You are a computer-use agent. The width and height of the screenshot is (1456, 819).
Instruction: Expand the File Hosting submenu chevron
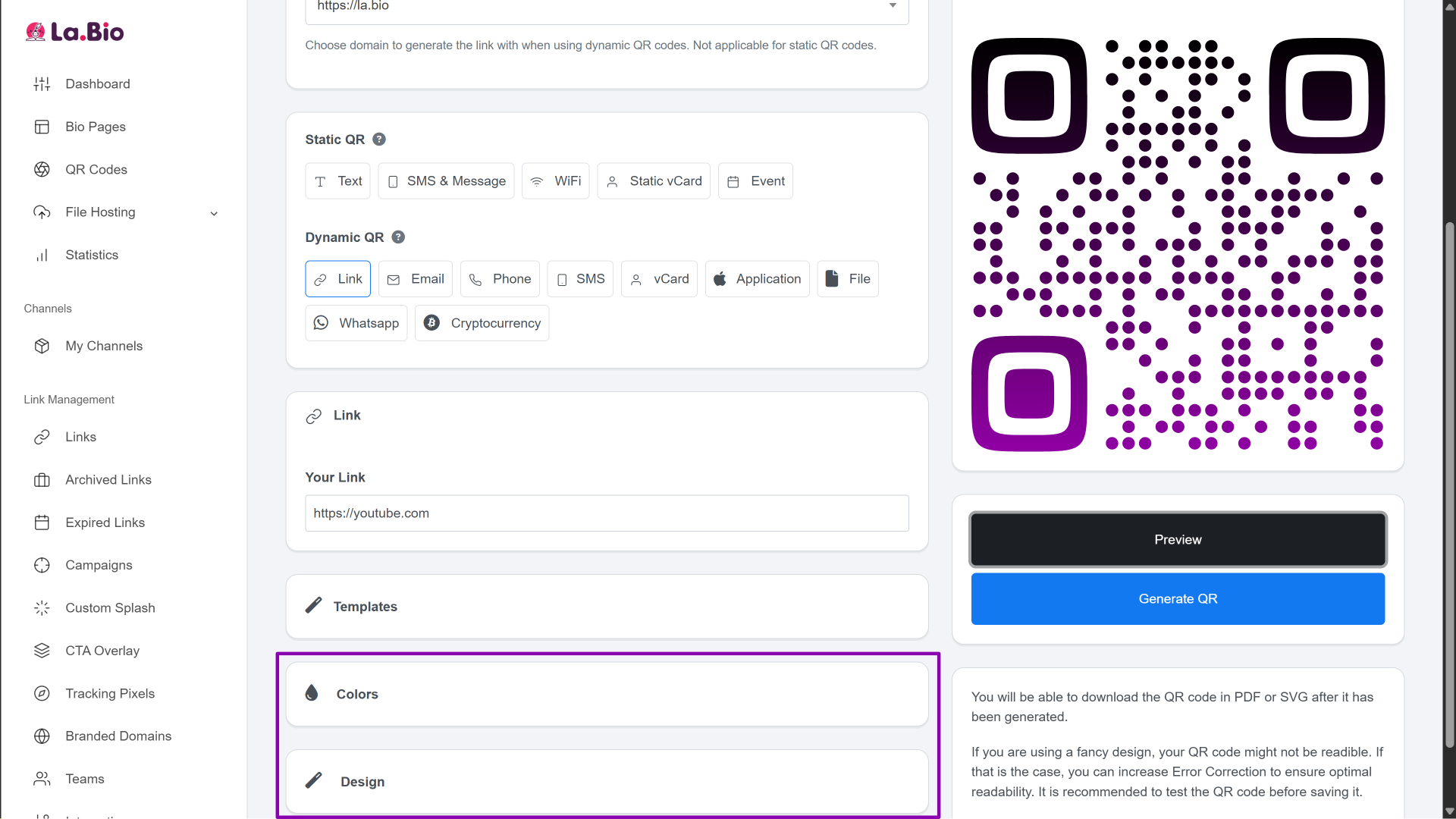pos(214,213)
